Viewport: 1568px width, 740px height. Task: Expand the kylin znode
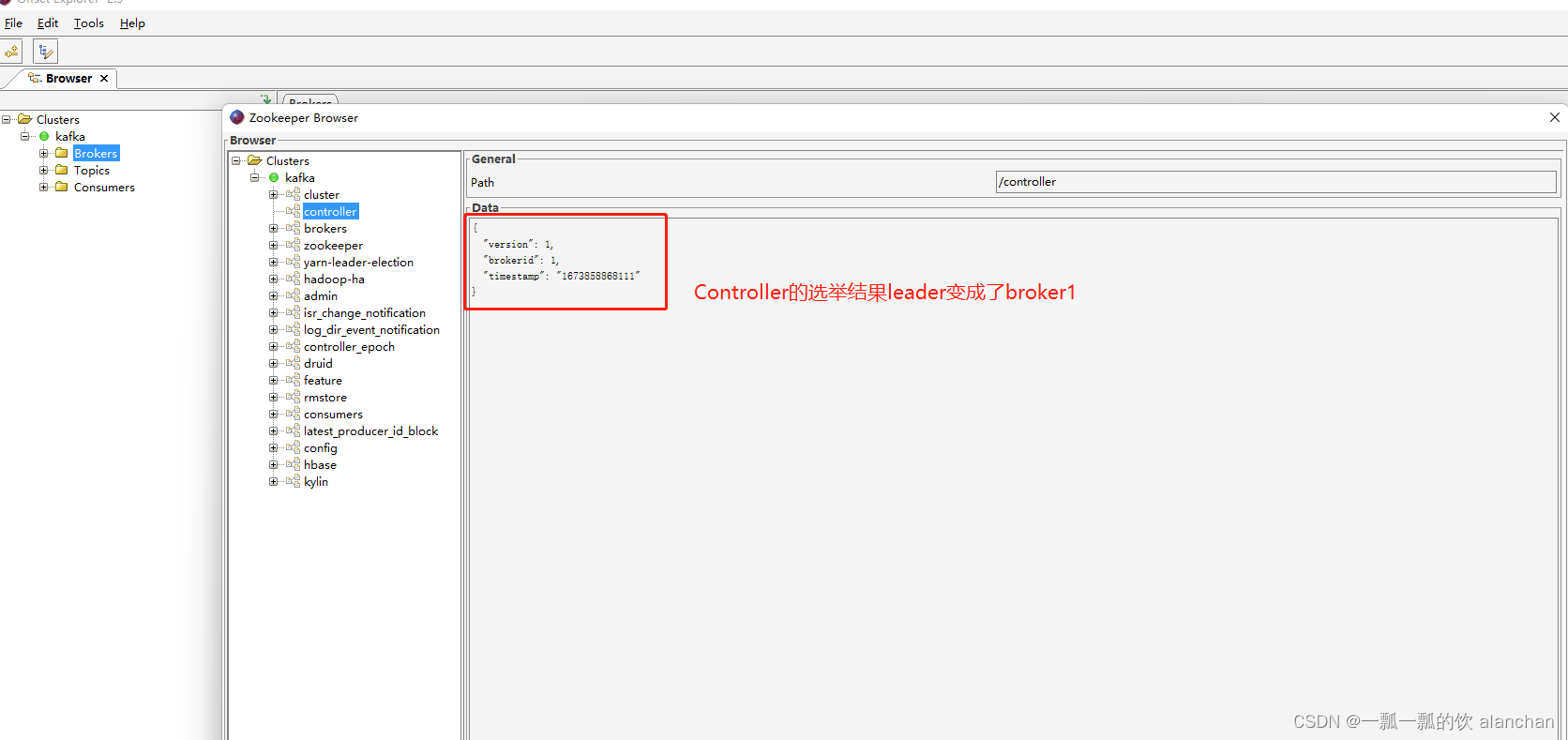pos(273,481)
